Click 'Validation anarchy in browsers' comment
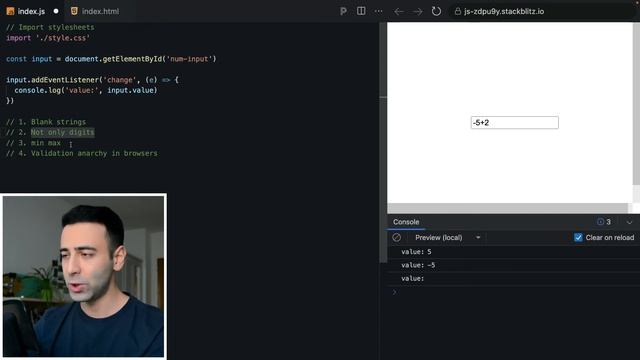Viewport: 640px width, 360px height. (x=94, y=153)
